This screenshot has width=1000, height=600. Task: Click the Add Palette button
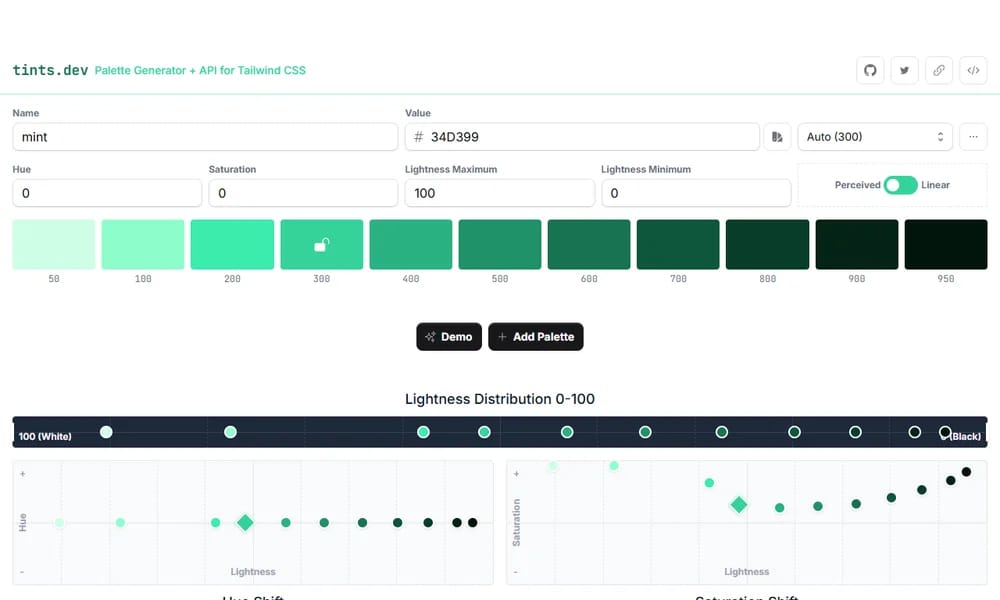536,337
